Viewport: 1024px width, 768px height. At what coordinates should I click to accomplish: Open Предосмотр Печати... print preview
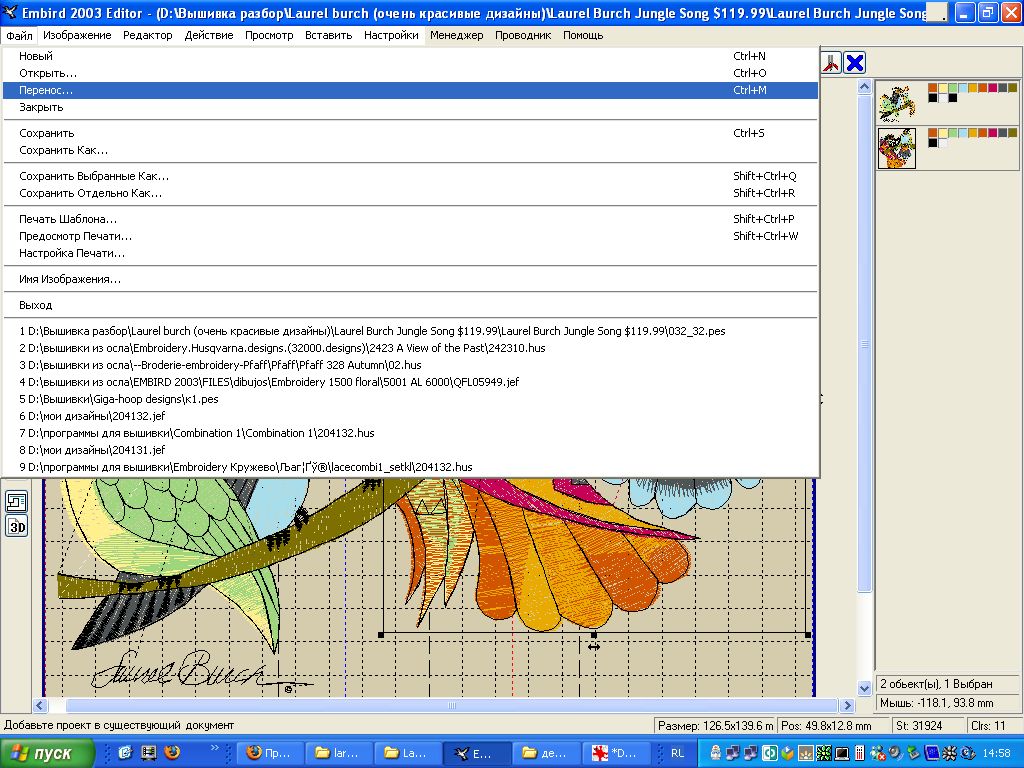pos(75,236)
